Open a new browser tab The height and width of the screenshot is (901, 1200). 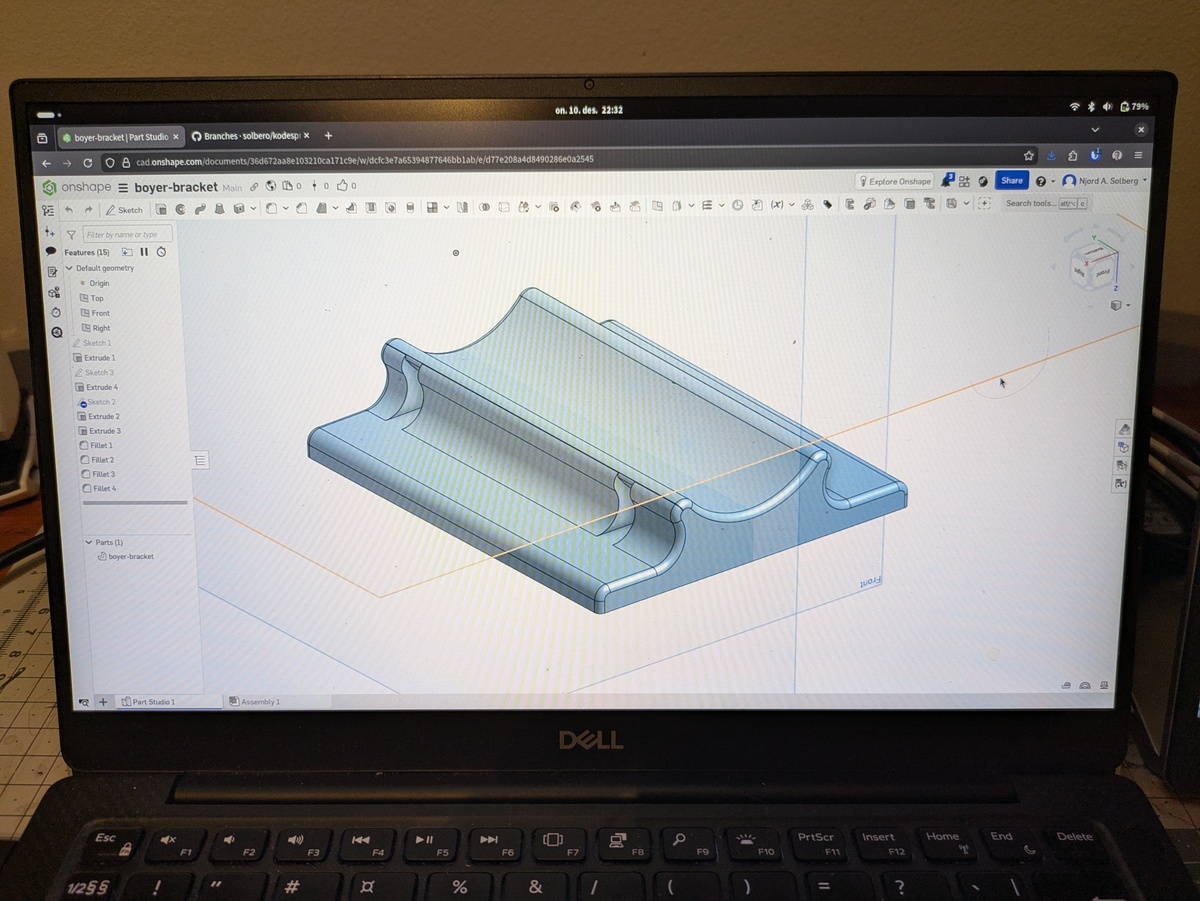[328, 136]
